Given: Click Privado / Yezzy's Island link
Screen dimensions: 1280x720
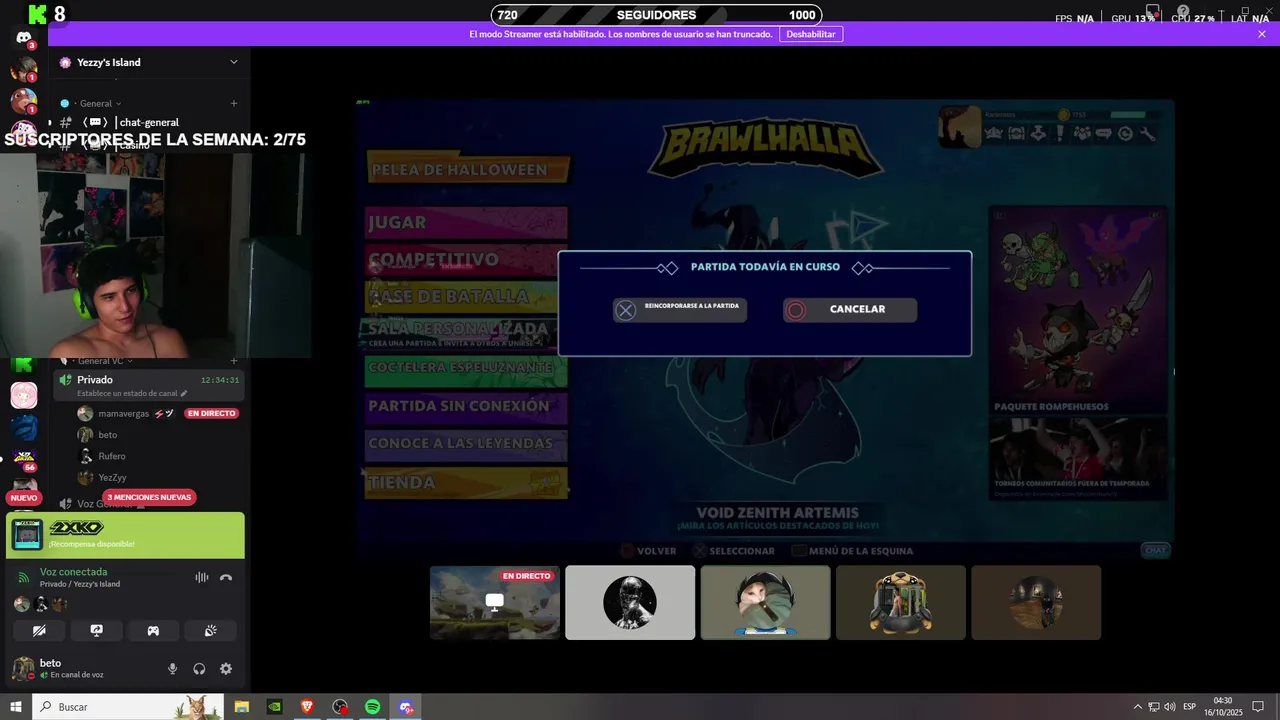Looking at the screenshot, I should [x=80, y=584].
